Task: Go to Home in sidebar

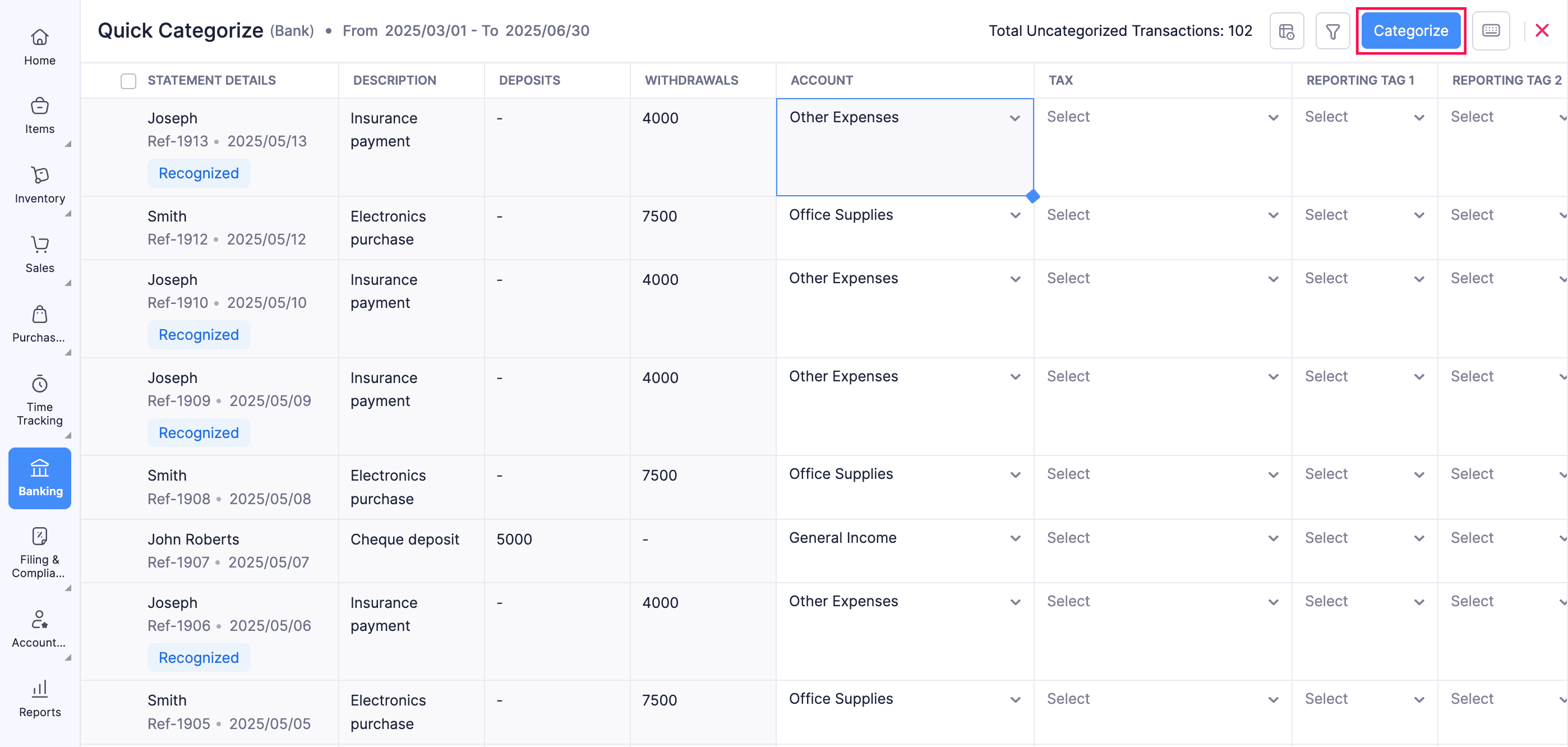Action: coord(40,47)
